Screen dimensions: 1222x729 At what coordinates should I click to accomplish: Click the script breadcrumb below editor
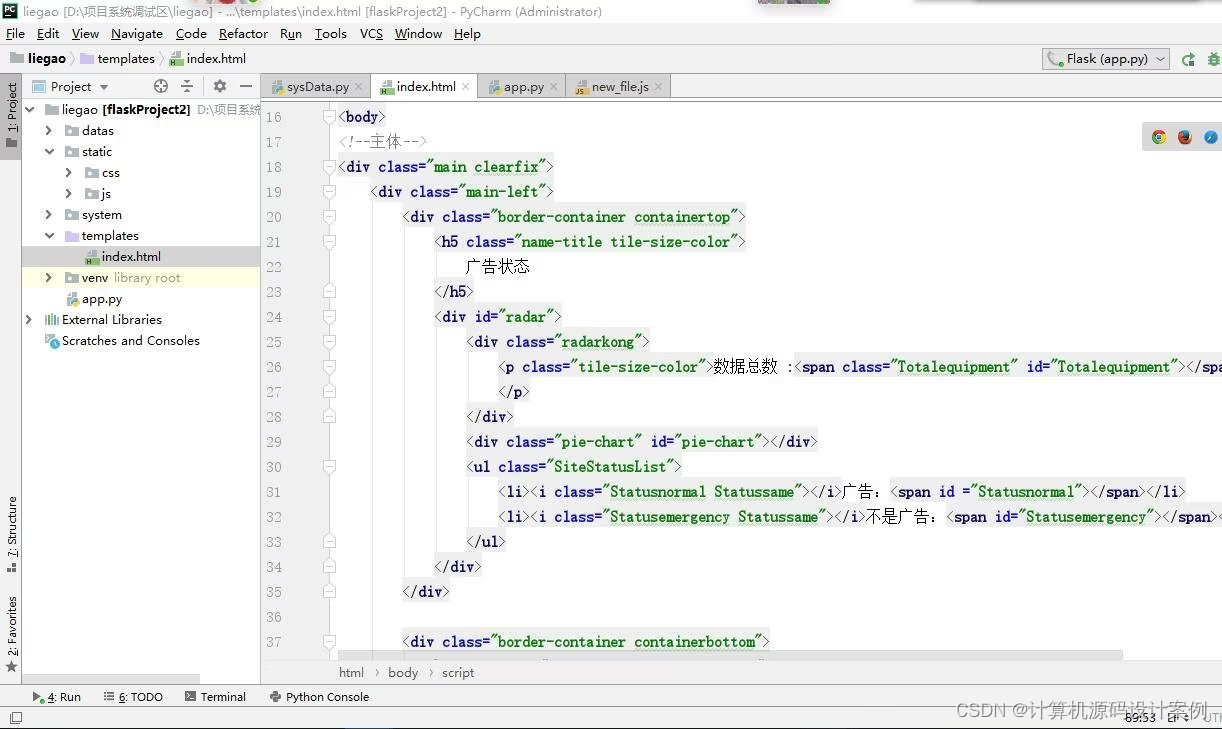[x=458, y=673]
